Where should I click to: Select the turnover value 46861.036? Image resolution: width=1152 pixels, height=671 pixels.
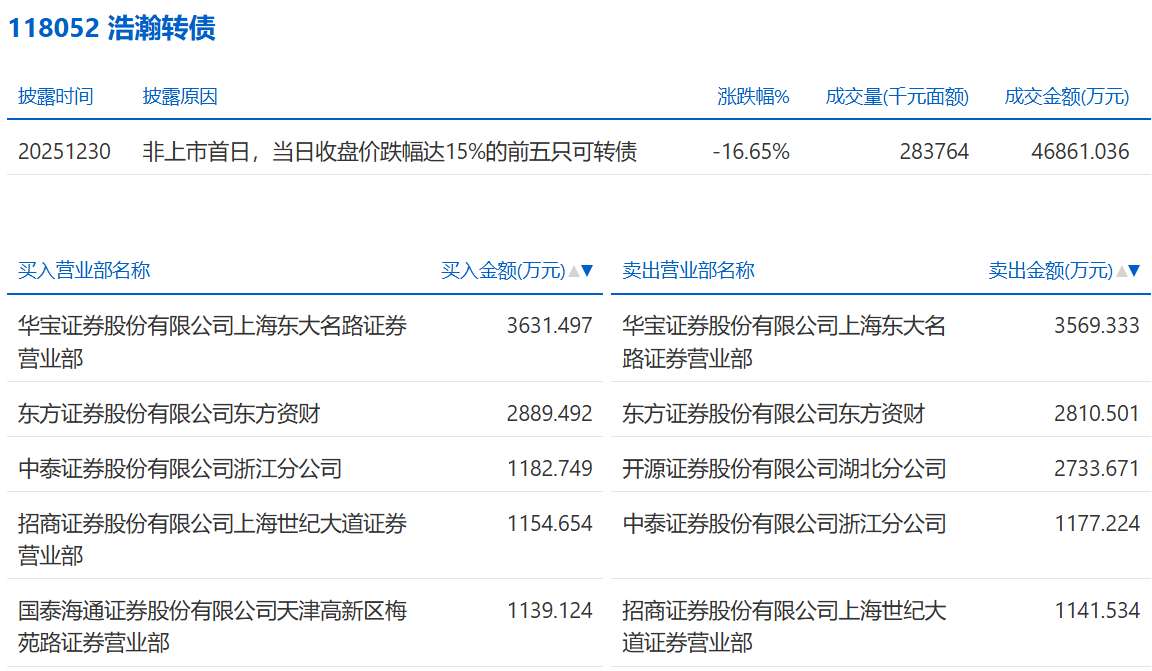click(x=1080, y=151)
